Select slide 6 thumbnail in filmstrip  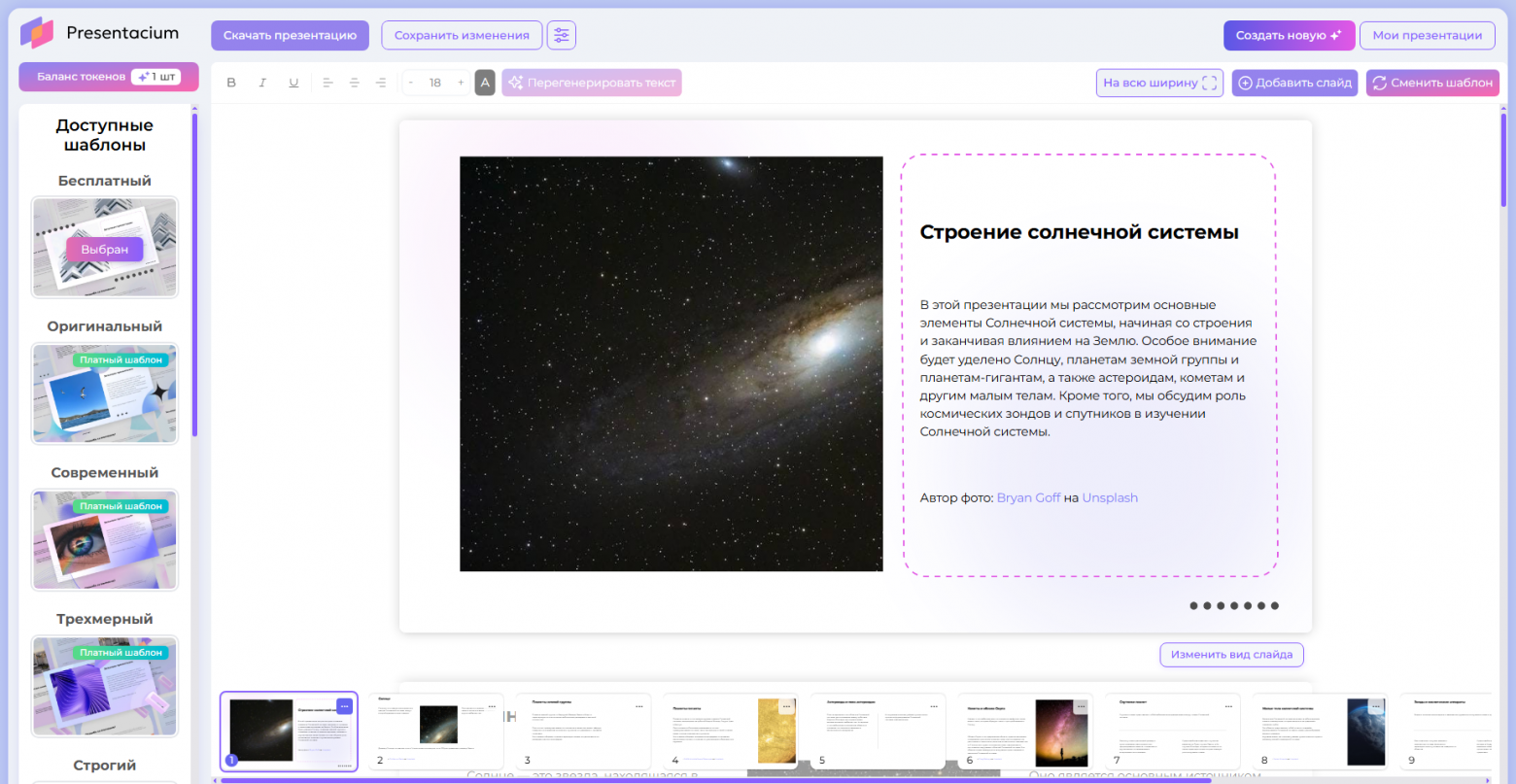point(1024,732)
